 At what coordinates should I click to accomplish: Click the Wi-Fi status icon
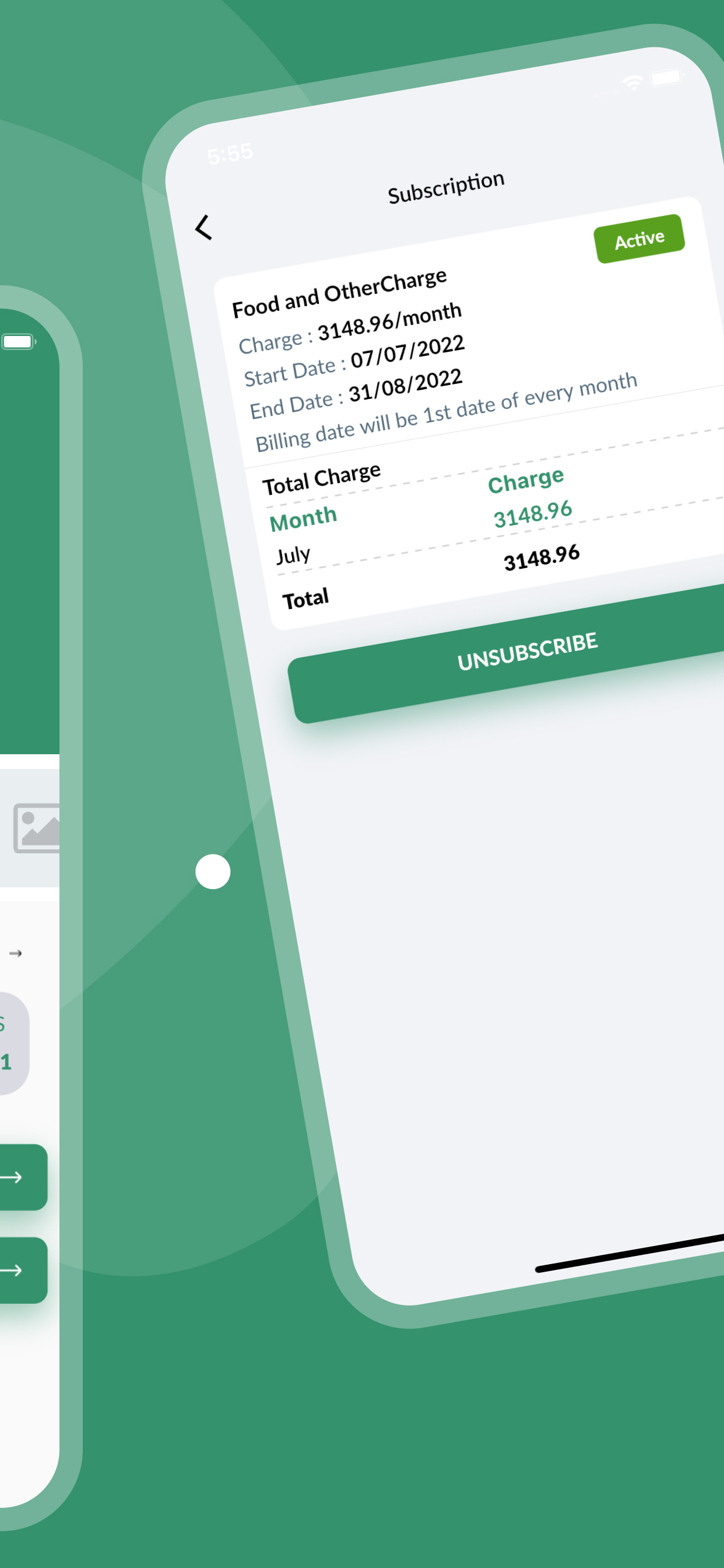(x=633, y=83)
